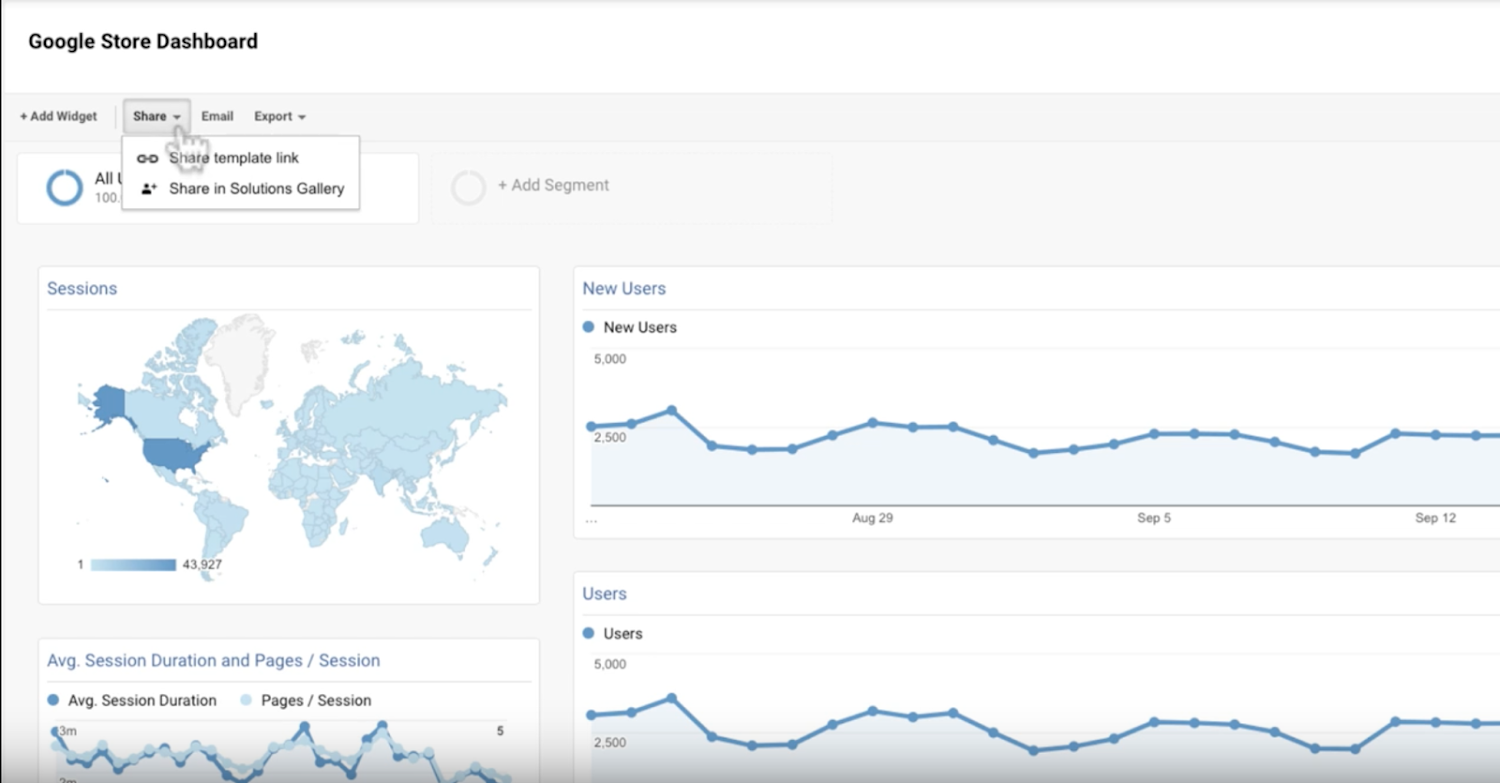Click the "Sep 5" axis label
The image size is (1500, 783).
(1154, 518)
